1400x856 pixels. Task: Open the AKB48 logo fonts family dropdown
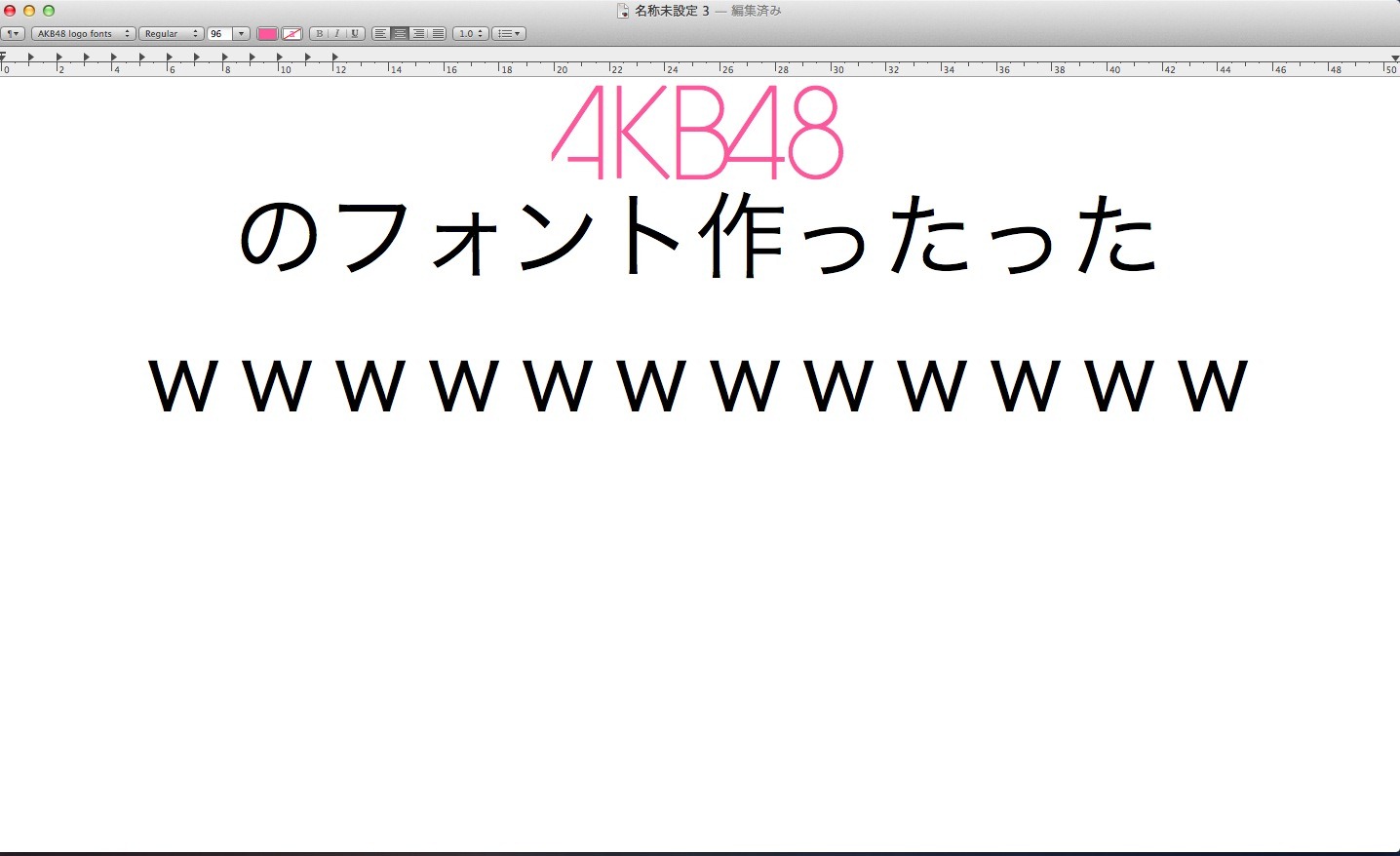pos(83,33)
